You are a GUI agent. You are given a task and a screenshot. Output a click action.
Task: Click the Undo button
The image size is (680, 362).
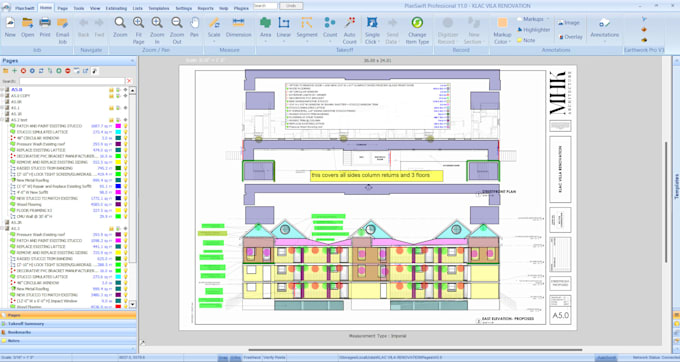(x=291, y=6)
